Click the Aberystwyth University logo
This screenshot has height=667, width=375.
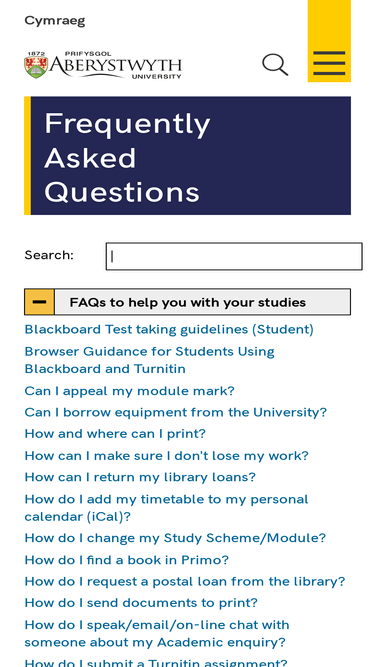[103, 65]
